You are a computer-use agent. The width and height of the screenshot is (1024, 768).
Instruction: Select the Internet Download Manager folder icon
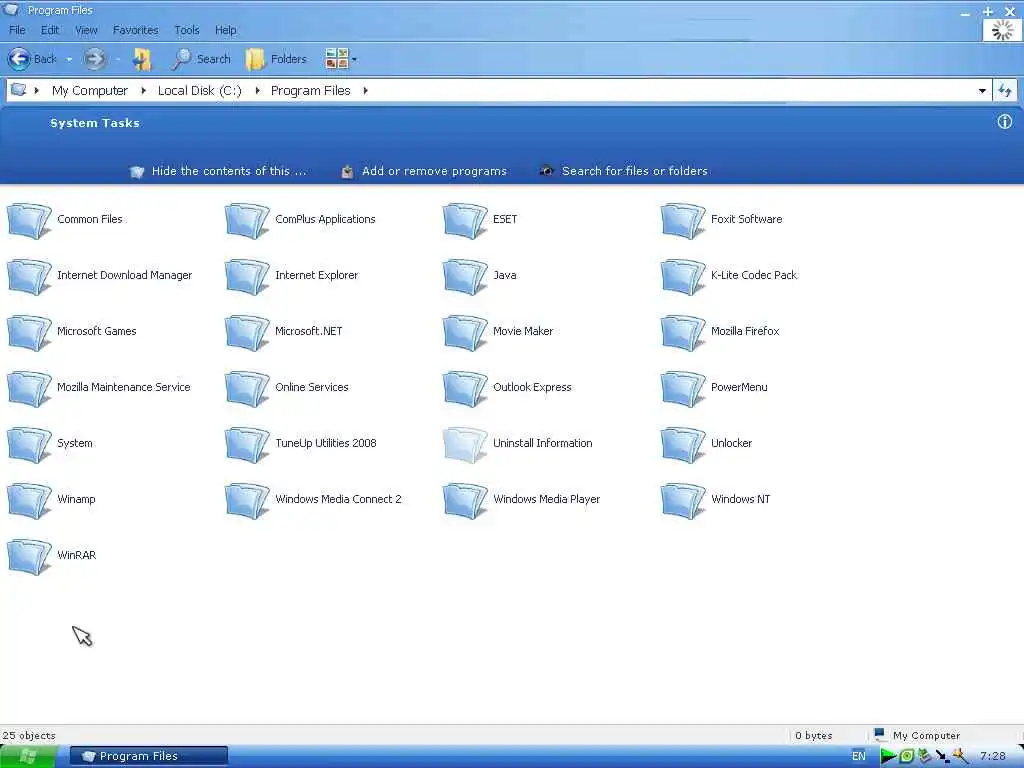[29, 276]
